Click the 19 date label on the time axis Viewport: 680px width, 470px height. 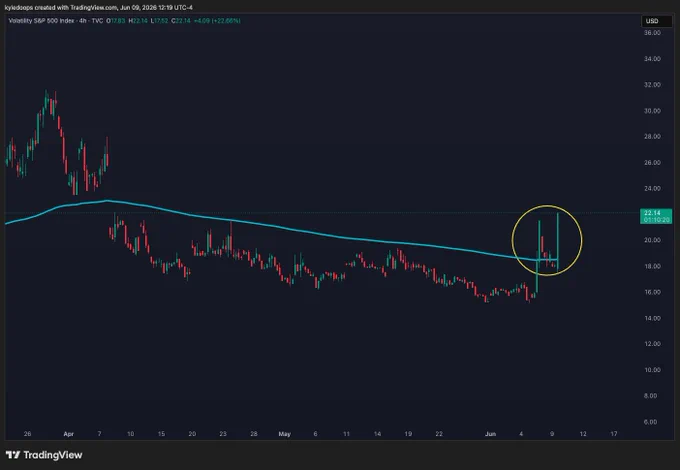408,434
